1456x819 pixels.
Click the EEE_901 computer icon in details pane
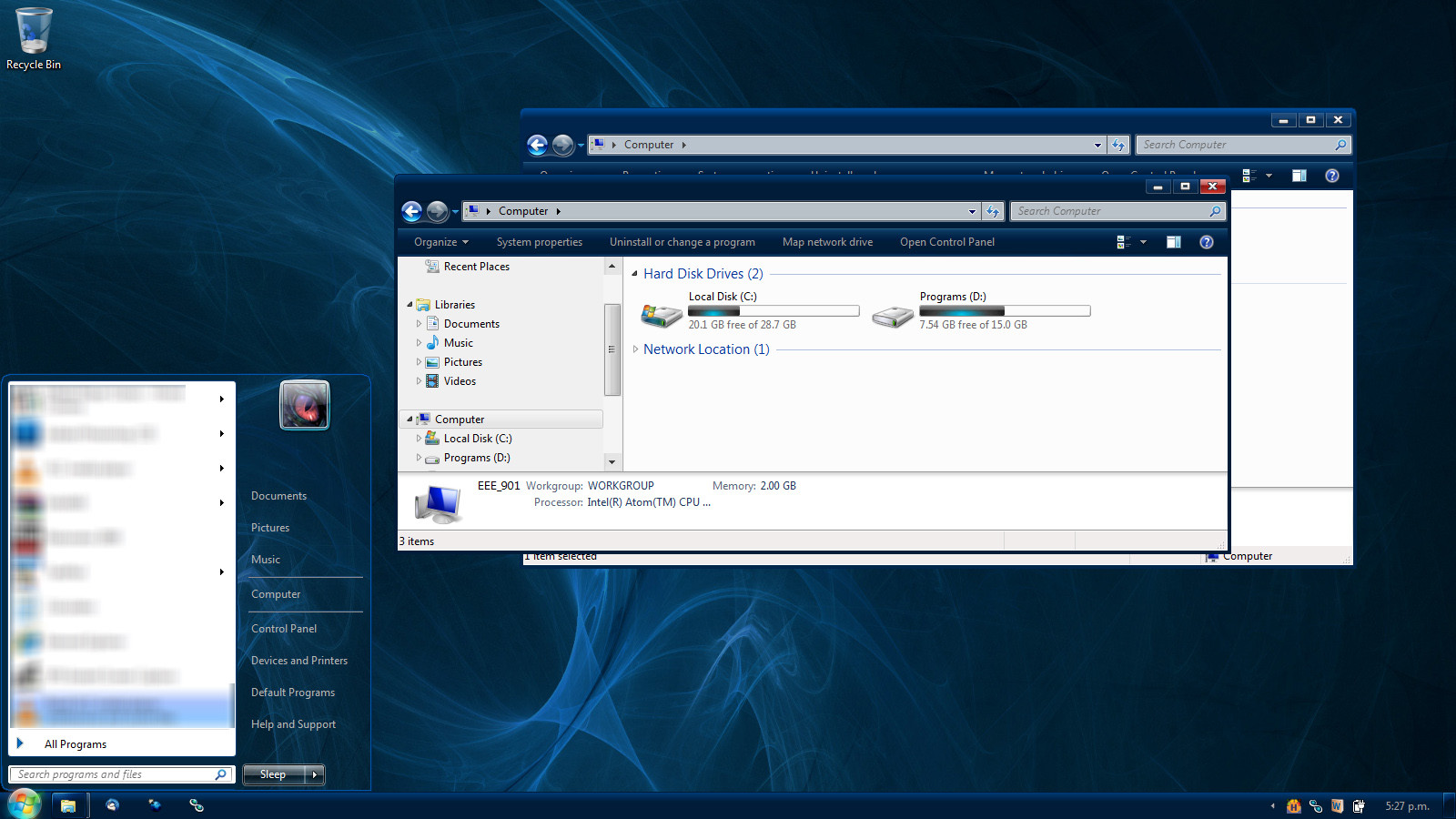pos(438,502)
